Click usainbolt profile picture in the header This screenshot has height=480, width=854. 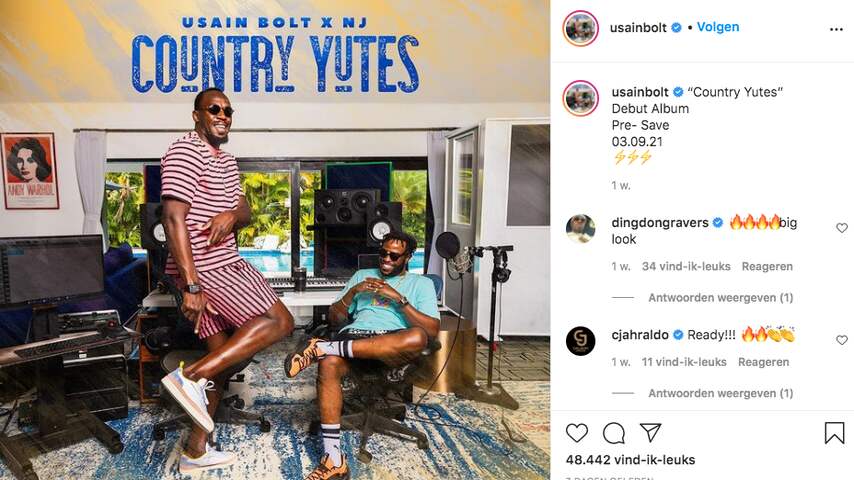pyautogui.click(x=581, y=28)
